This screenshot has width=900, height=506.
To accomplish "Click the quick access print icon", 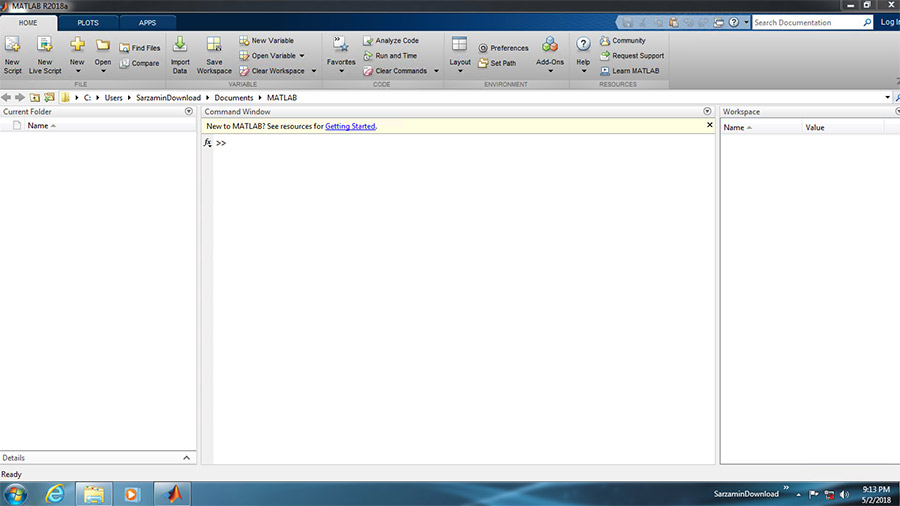I will pos(719,22).
